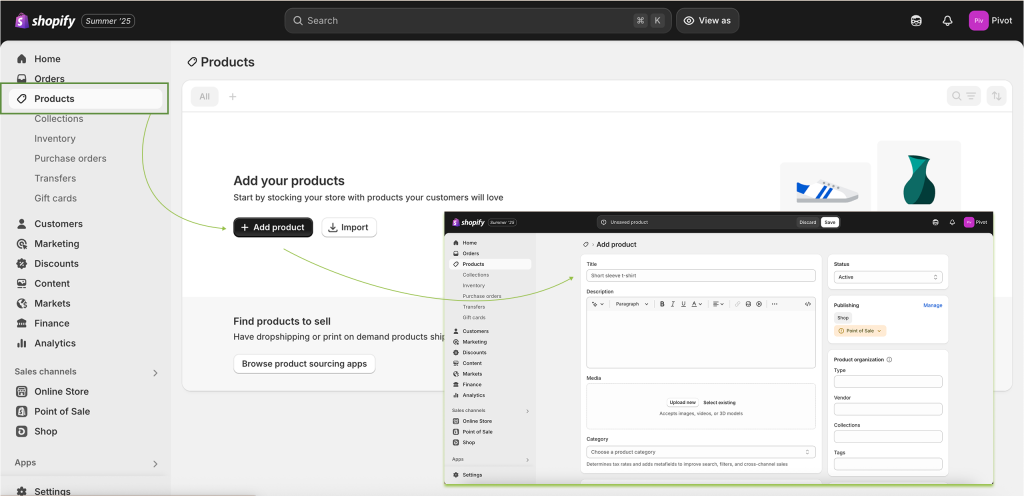
Task: Open the AI generate dropdown in Description toolbar
Action: (x=598, y=304)
